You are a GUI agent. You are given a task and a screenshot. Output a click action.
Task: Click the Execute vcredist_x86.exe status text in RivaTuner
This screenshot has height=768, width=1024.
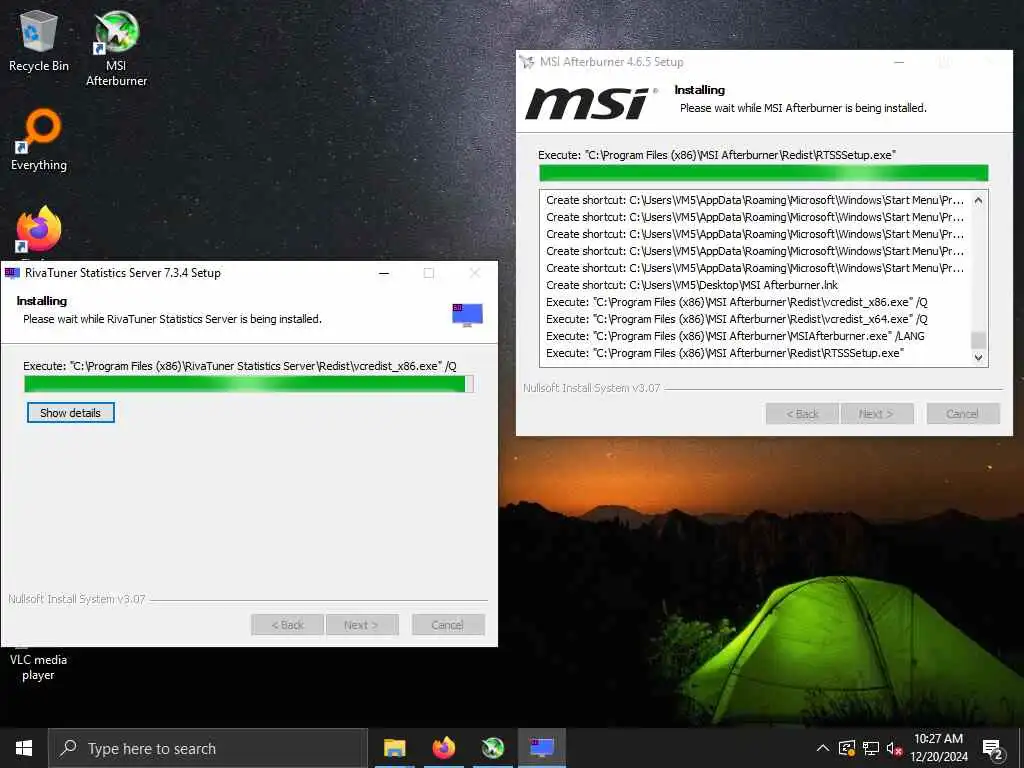click(x=240, y=366)
